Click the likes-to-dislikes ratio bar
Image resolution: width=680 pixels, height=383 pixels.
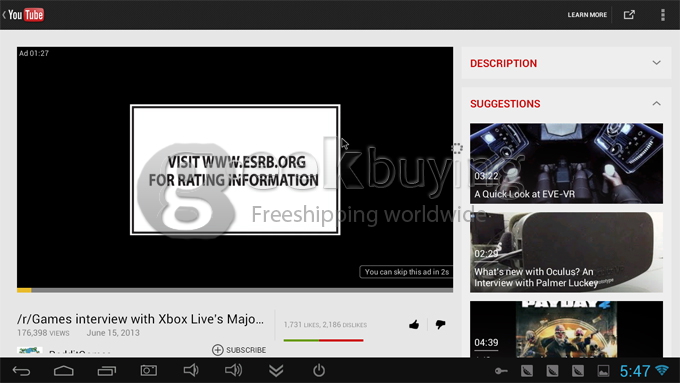[324, 340]
